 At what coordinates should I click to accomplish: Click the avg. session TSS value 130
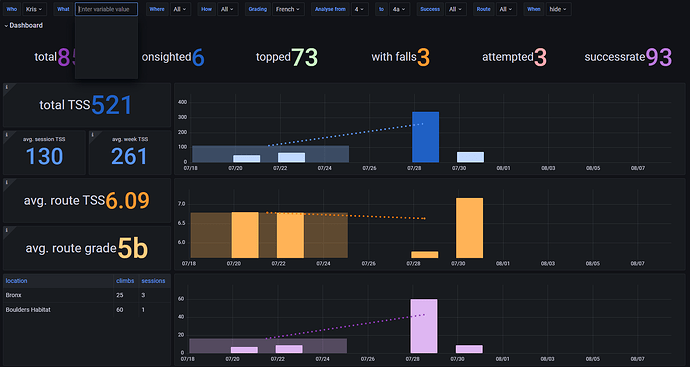[x=44, y=156]
